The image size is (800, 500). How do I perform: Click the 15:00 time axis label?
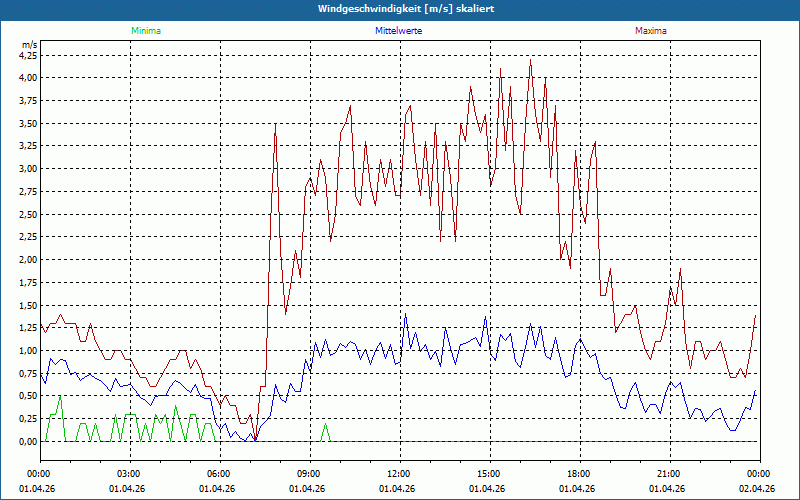(490, 474)
